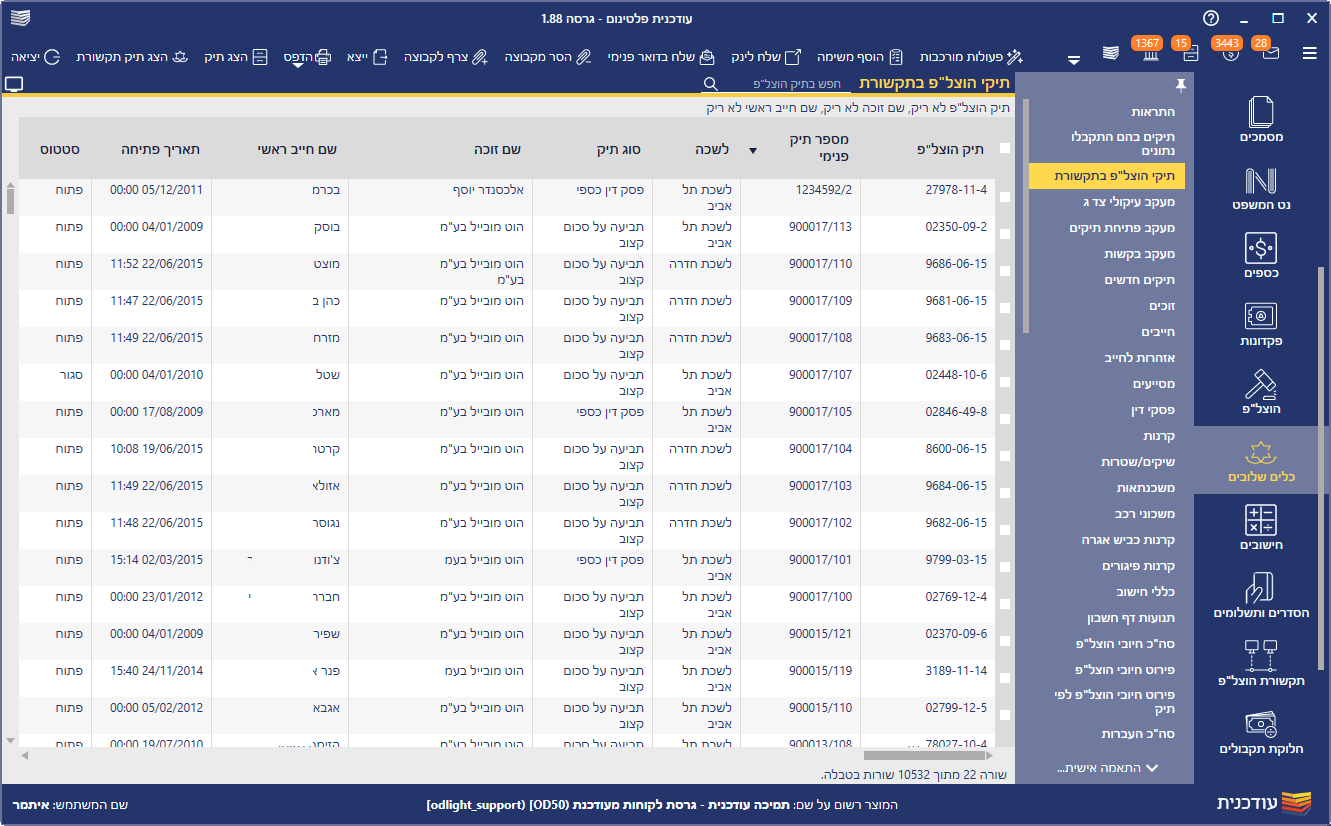
Task: Open כספים finances sidebar module
Action: (x=1261, y=256)
